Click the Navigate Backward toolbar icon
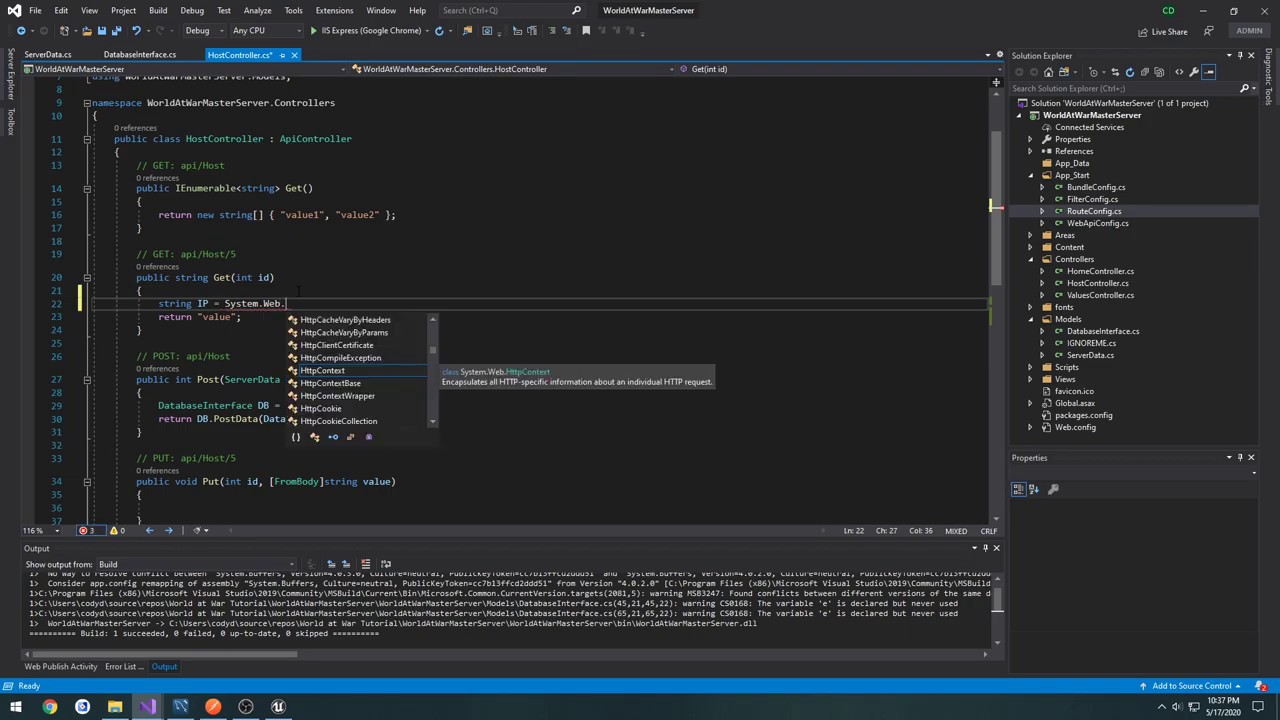This screenshot has width=1280, height=720. (x=21, y=31)
